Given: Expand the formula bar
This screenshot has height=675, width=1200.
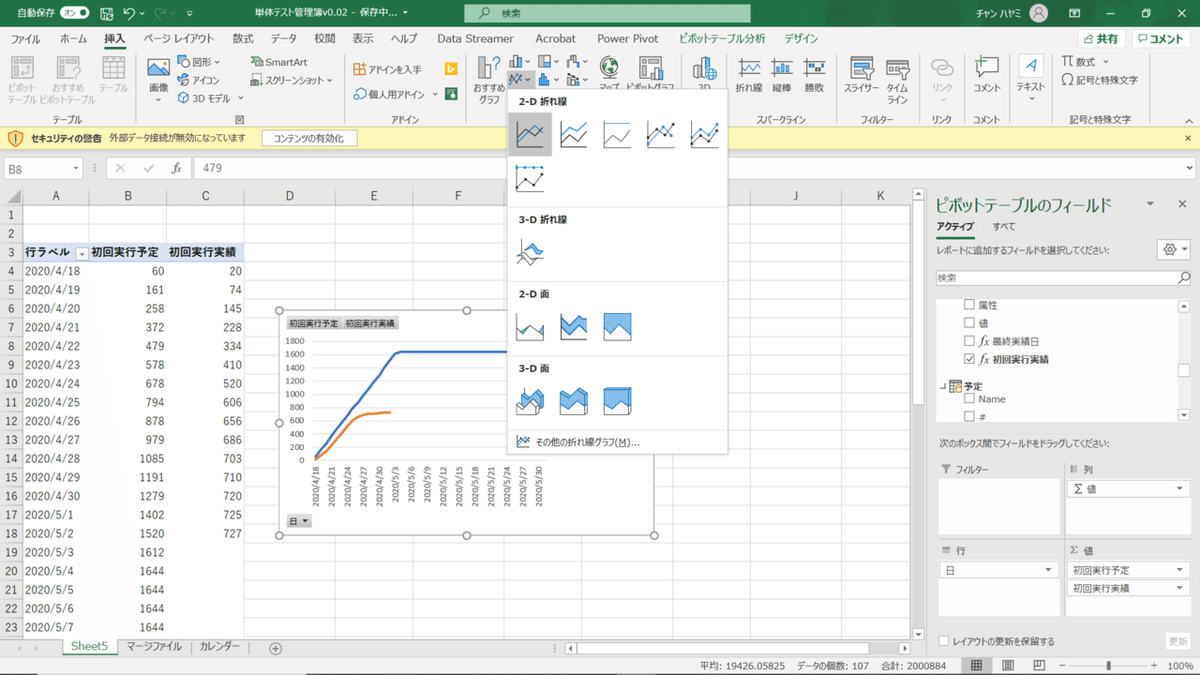Looking at the screenshot, I should pyautogui.click(x=1188, y=168).
